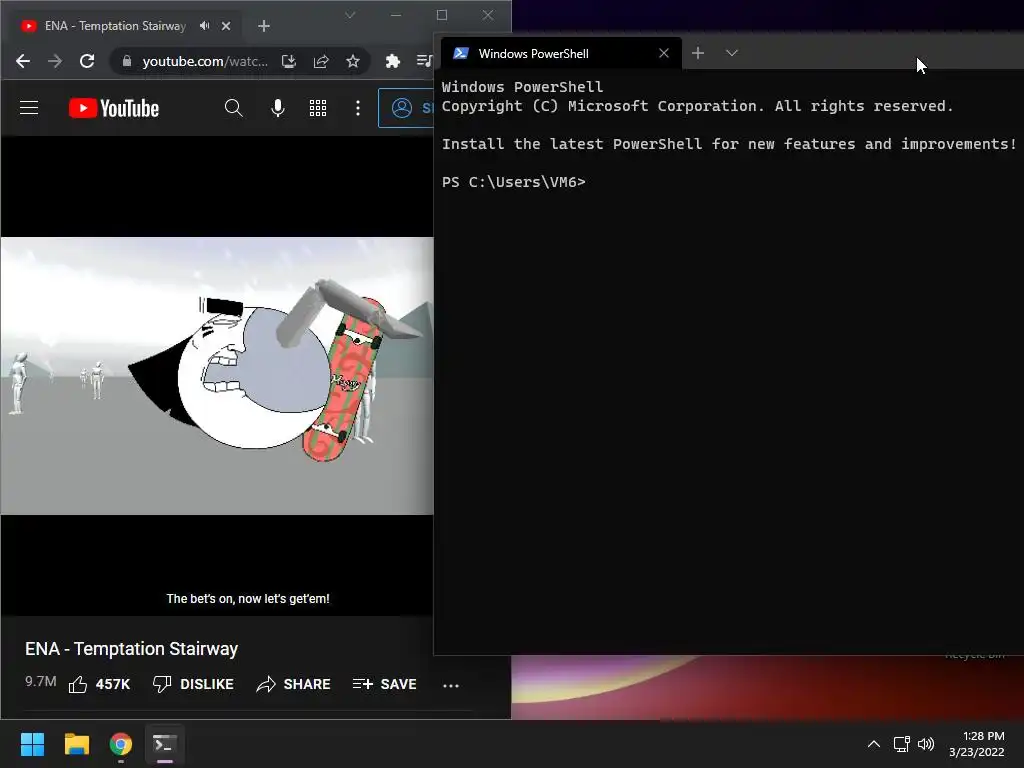Click Chrome icon in the taskbar
Viewport: 1024px width, 768px height.
121,744
